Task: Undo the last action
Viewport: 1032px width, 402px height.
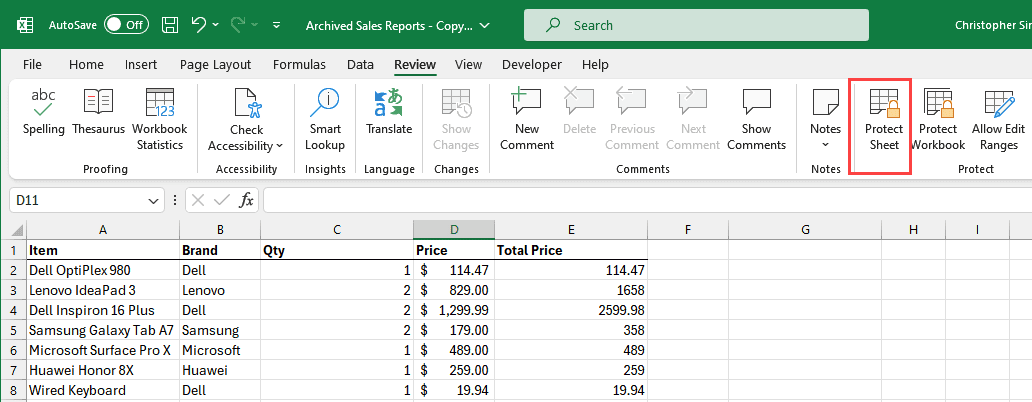Action: click(x=199, y=25)
